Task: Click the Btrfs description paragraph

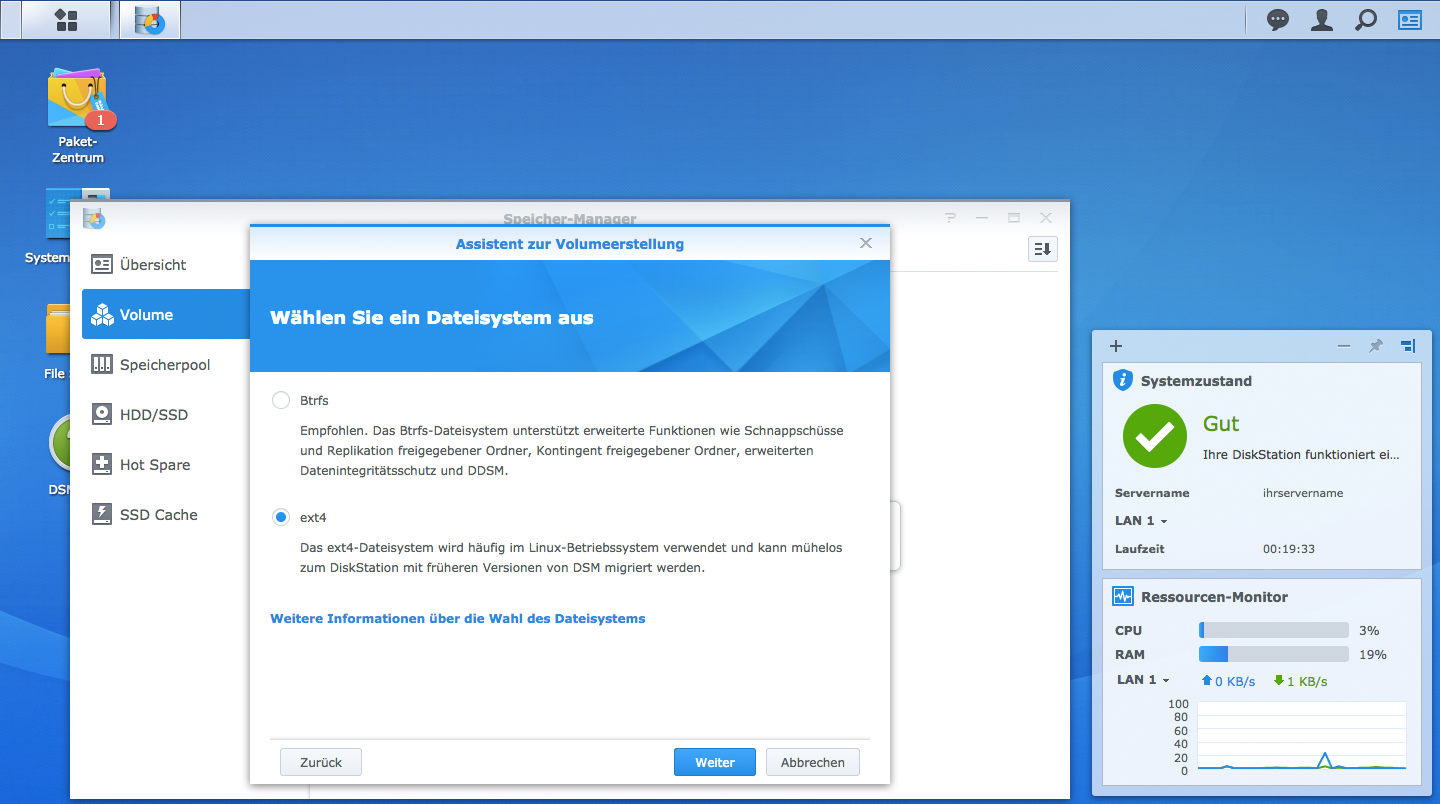Action: (x=571, y=451)
